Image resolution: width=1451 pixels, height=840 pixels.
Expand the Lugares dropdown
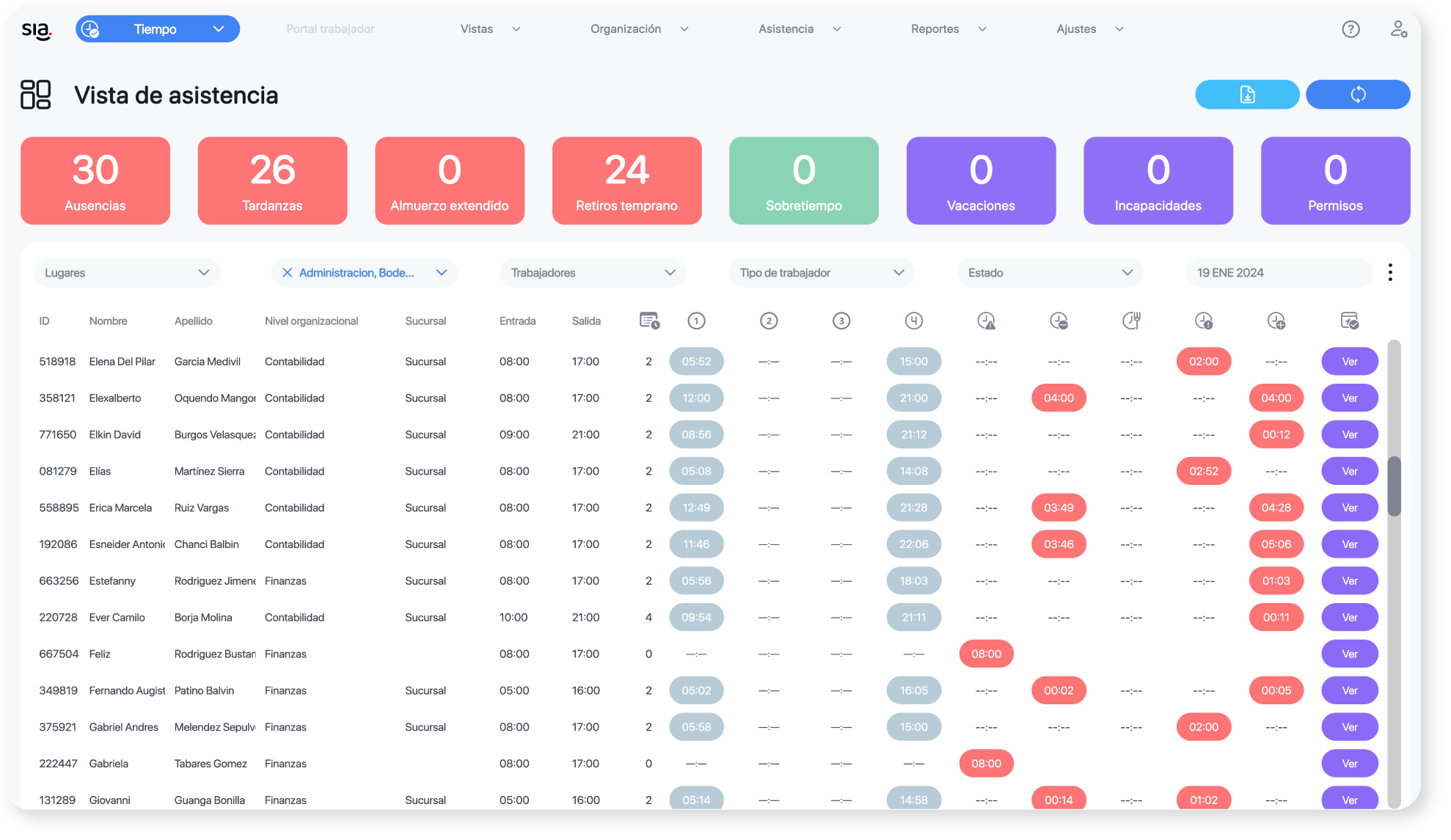coord(126,273)
